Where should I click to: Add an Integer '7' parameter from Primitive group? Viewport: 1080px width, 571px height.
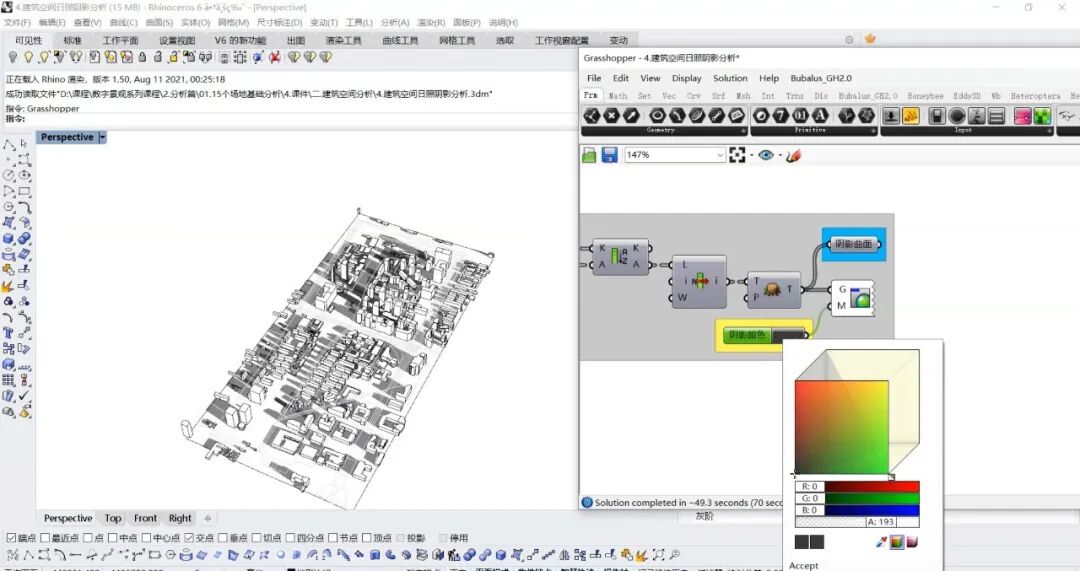[x=780, y=116]
